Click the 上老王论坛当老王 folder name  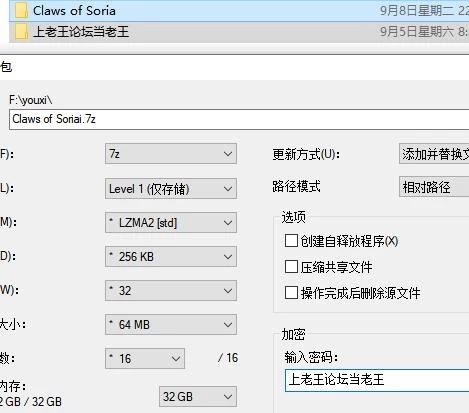(x=81, y=32)
